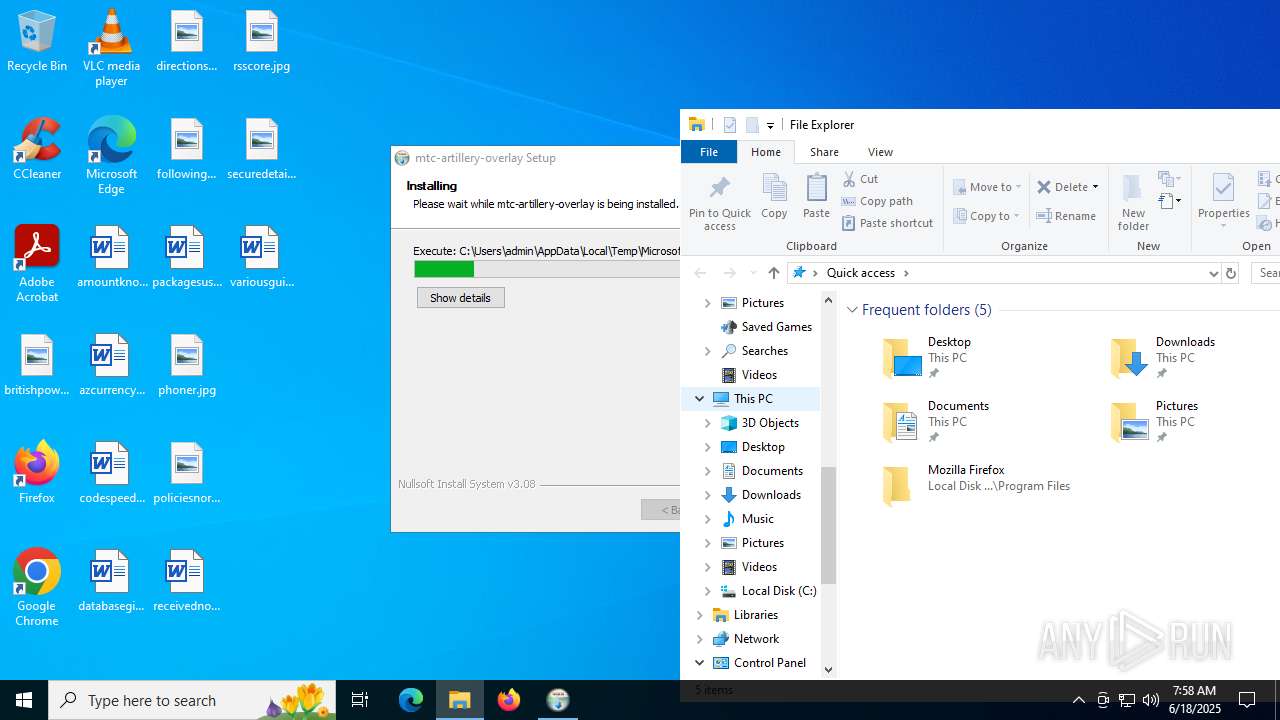Click Paste shortcut in ribbon

(x=887, y=223)
